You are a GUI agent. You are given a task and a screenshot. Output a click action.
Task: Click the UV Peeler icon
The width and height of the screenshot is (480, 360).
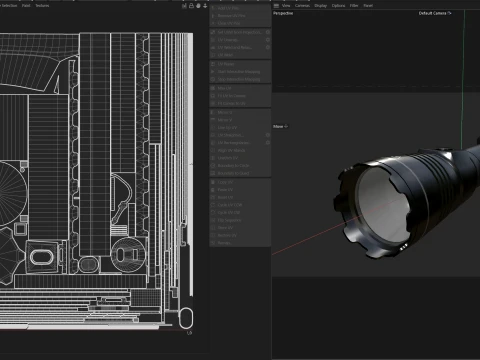[213, 64]
